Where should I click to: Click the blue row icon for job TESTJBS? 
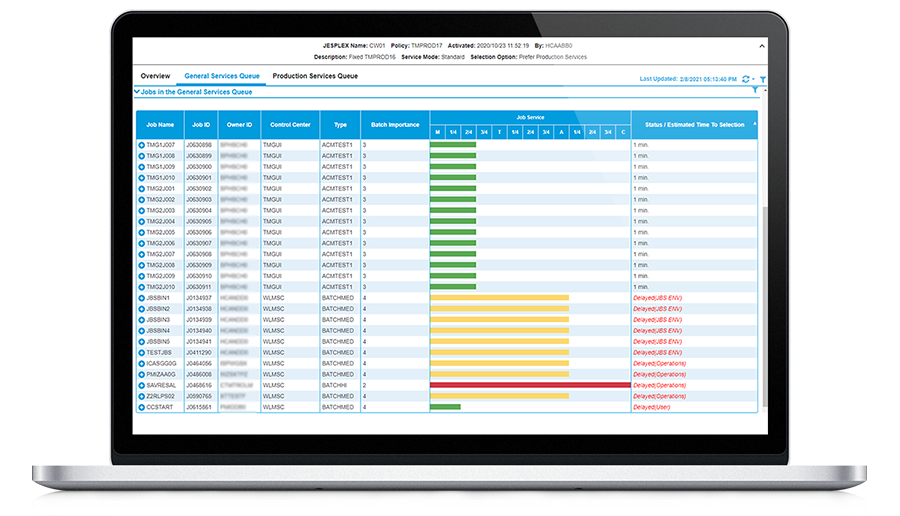(142, 352)
